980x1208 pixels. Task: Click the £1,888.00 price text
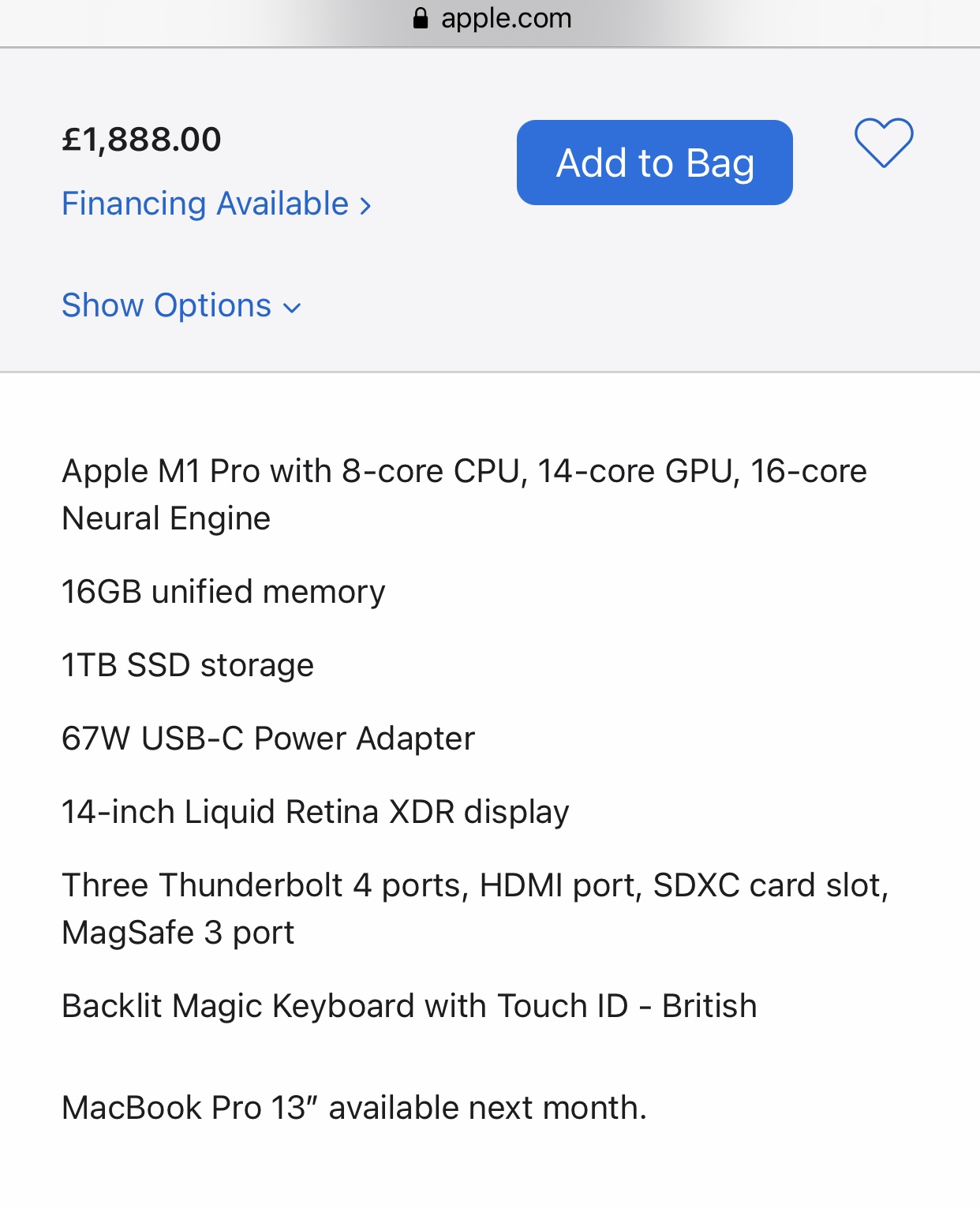tap(141, 140)
